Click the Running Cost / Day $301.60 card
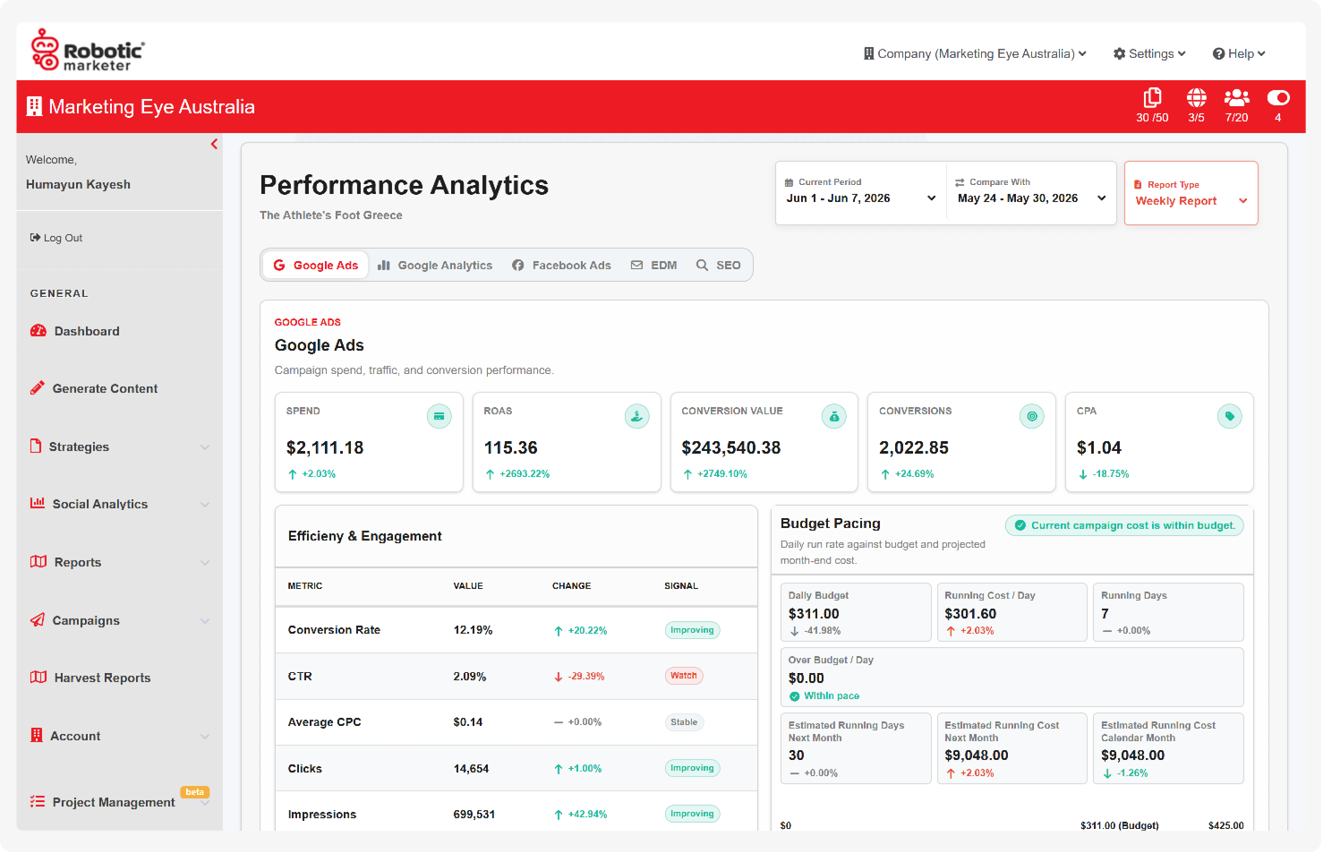The image size is (1321, 852). click(x=1012, y=612)
